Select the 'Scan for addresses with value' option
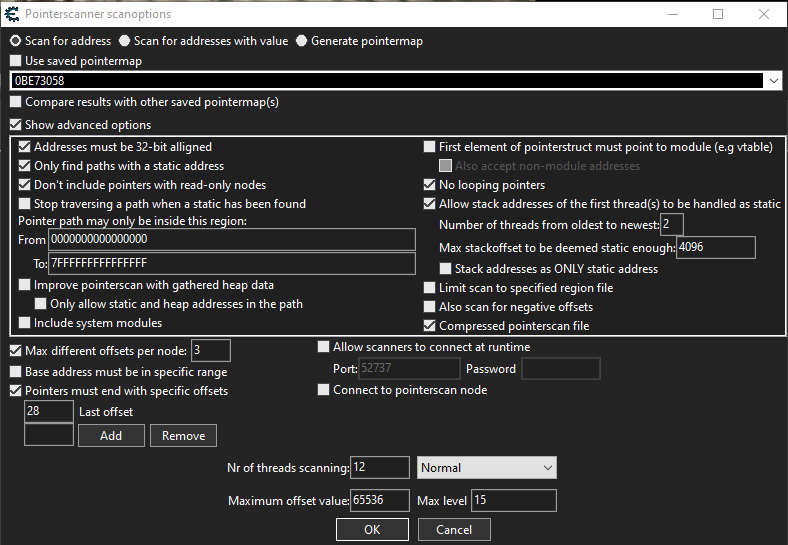Screen dimensions: 788x545 click(x=124, y=41)
